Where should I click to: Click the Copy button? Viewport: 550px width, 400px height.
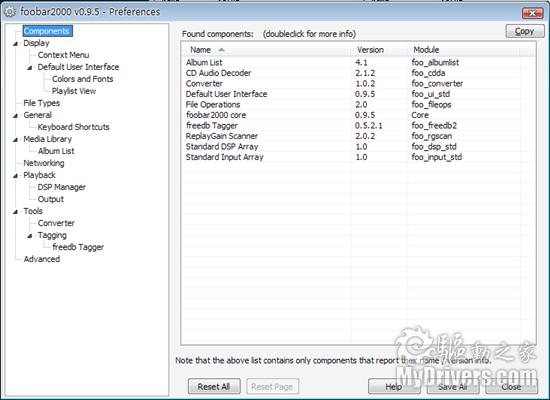[525, 31]
